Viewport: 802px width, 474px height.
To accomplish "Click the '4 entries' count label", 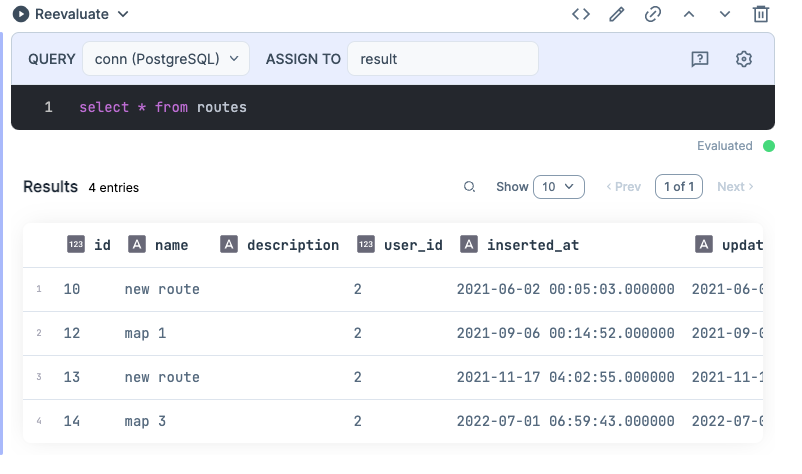I will [114, 188].
